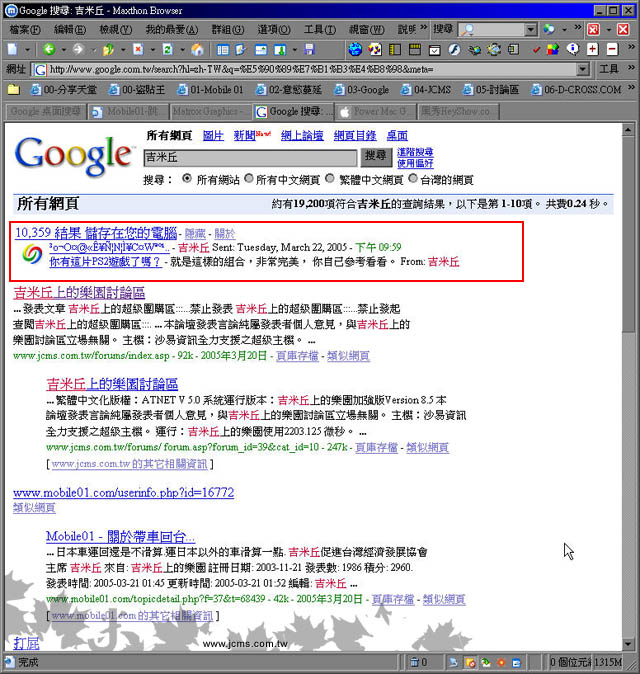
Task: Open the 編輯(E) menu
Action: [x=70, y=29]
